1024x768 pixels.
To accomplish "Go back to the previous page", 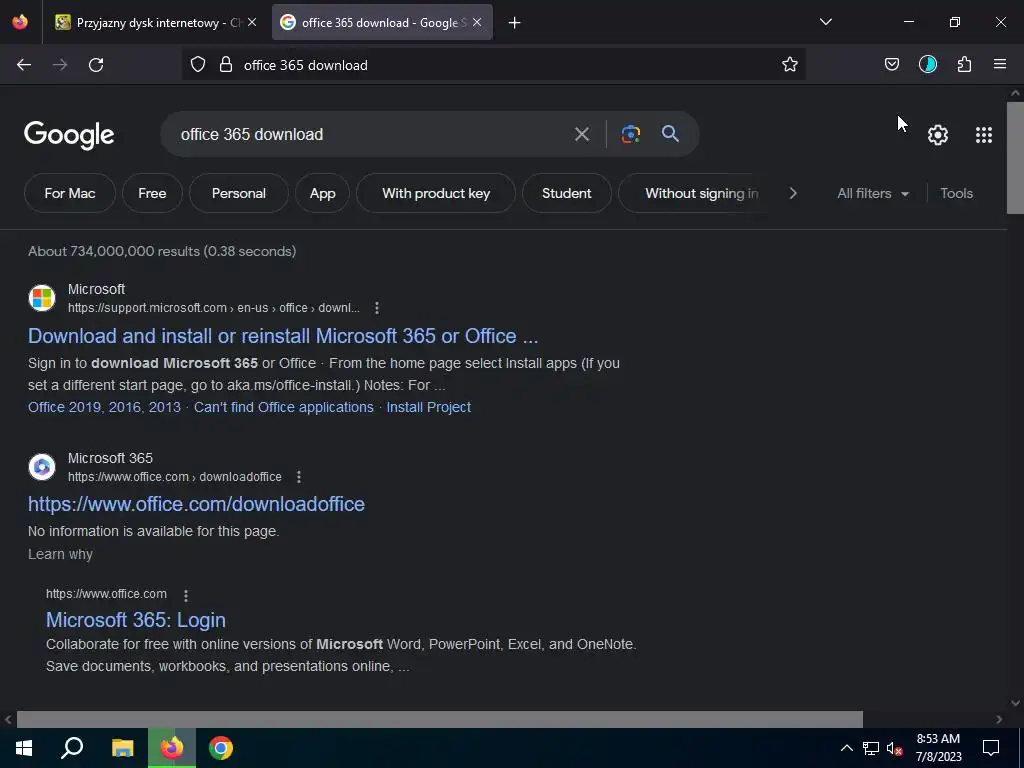I will click(x=24, y=65).
